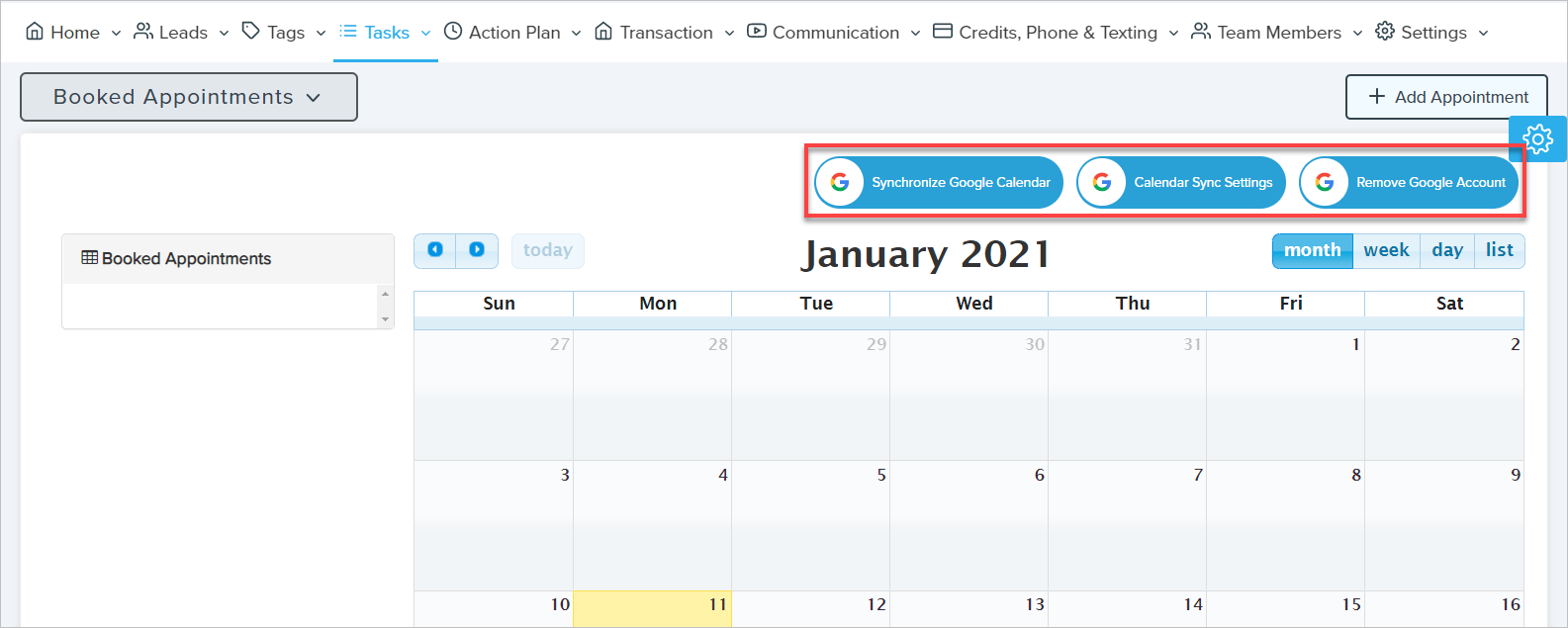1568x628 pixels.
Task: Open the Transaction menu
Action: tap(665, 33)
